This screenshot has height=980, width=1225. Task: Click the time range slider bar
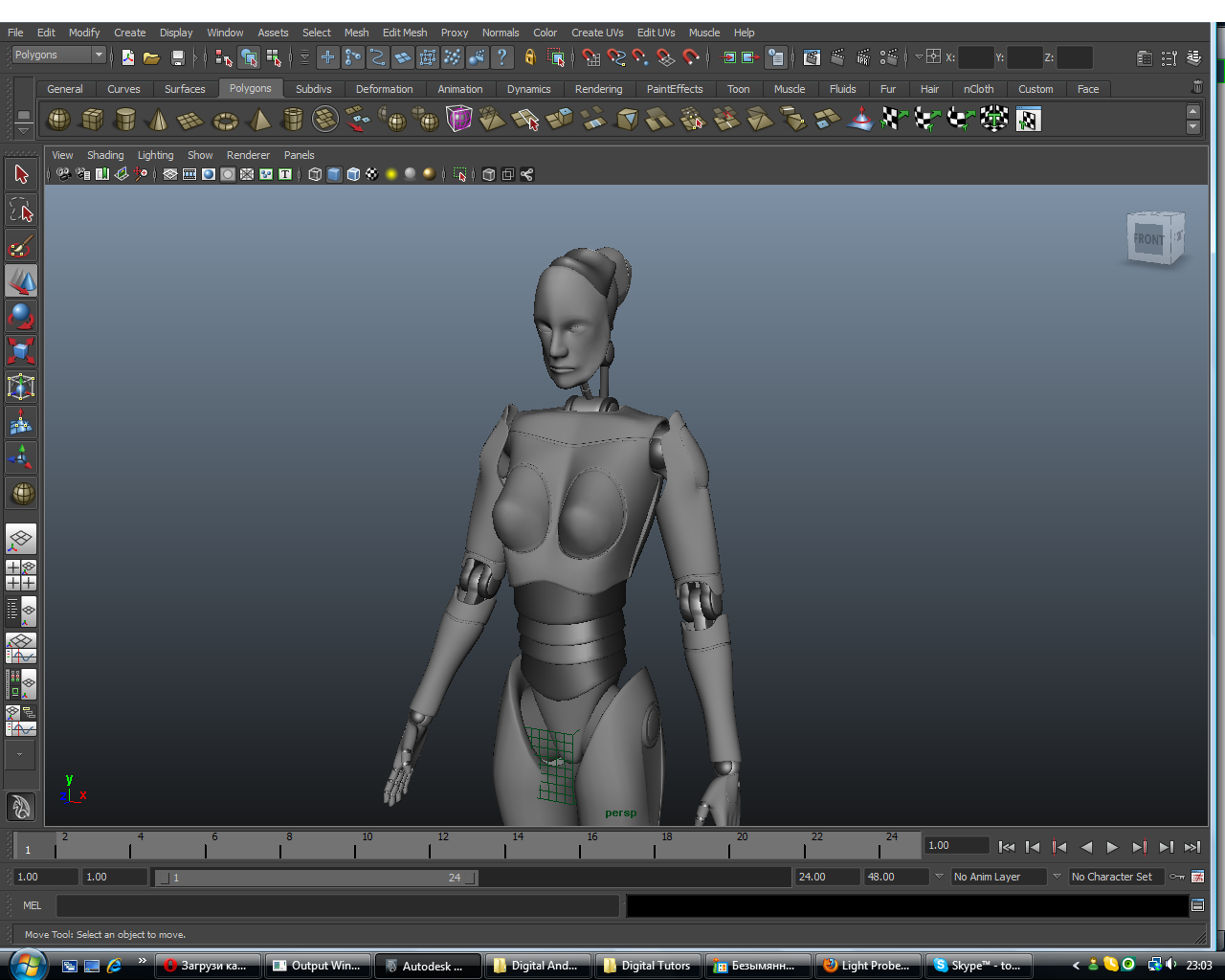click(316, 878)
